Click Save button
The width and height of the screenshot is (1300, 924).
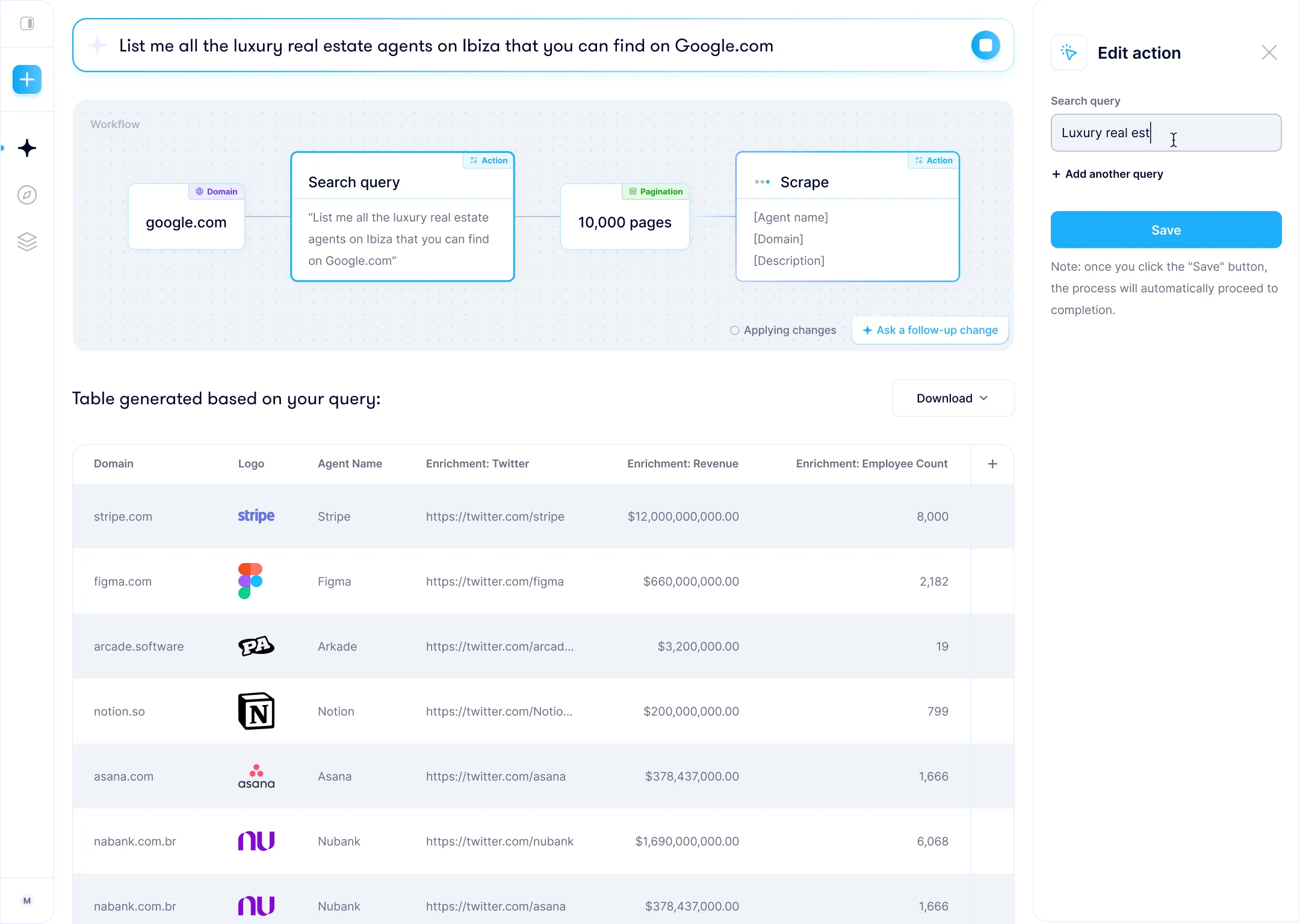pos(1166,230)
